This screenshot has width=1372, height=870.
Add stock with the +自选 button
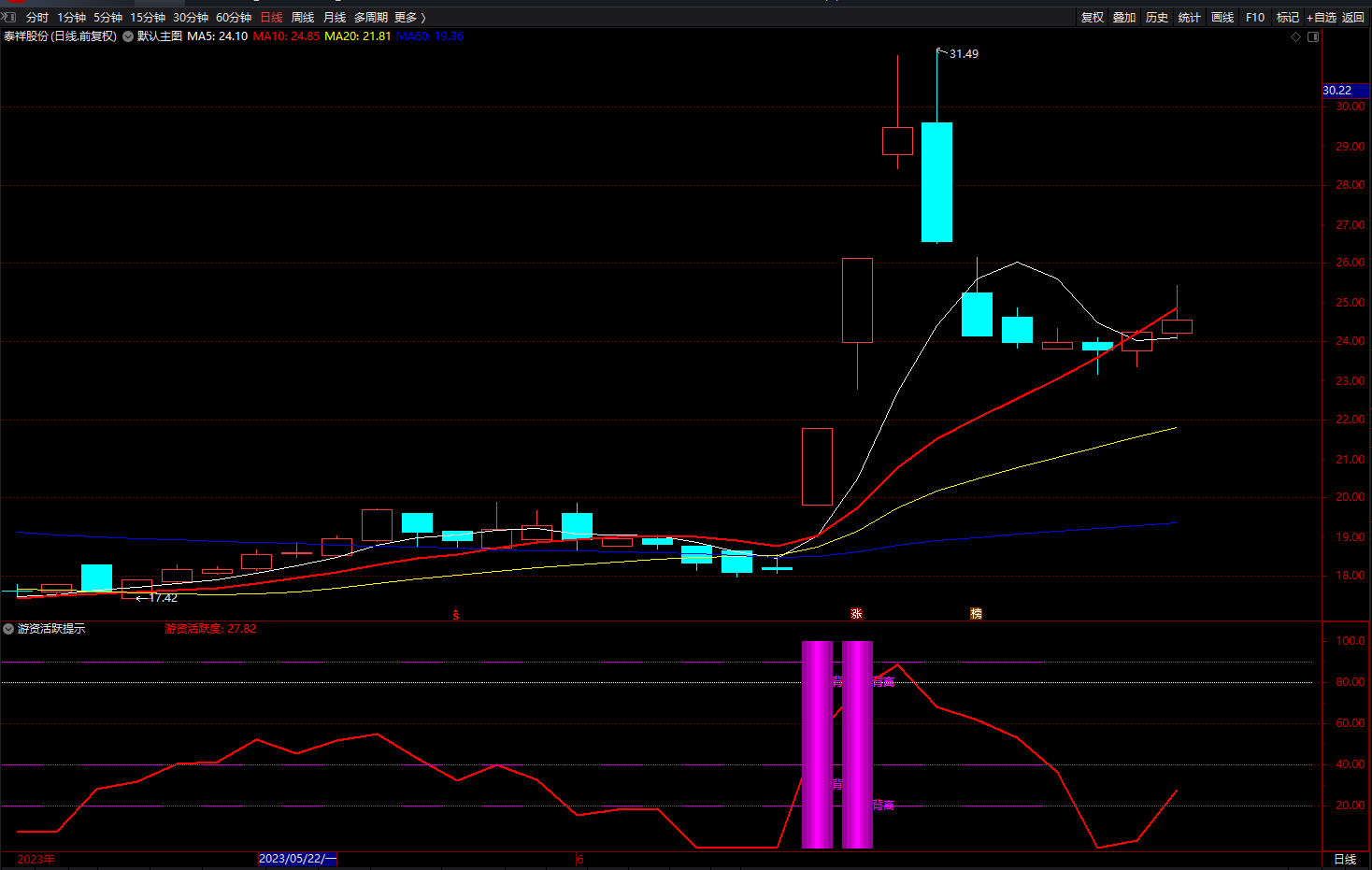tap(1322, 18)
